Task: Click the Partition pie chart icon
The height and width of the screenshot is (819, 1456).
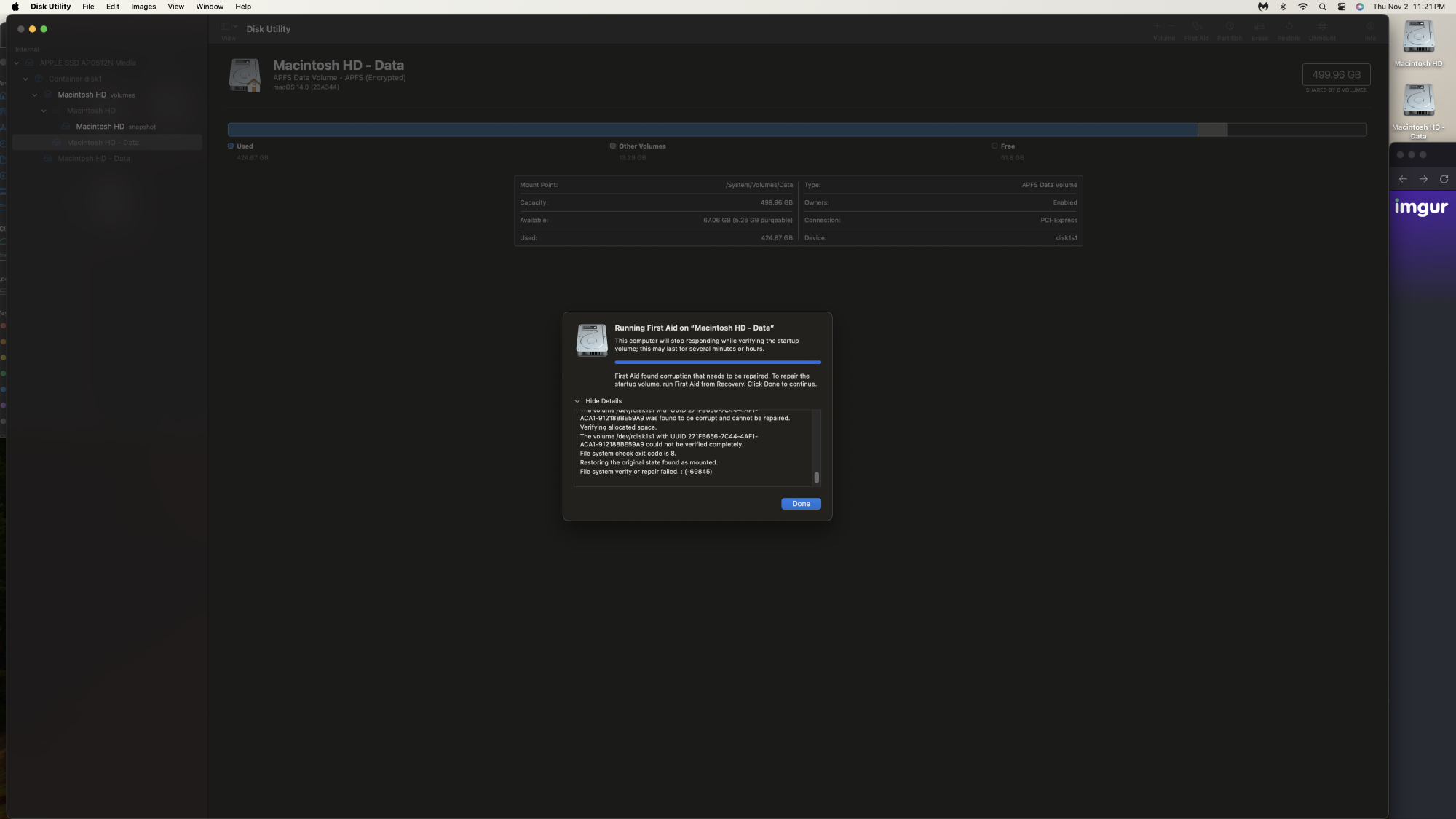Action: point(1230,27)
